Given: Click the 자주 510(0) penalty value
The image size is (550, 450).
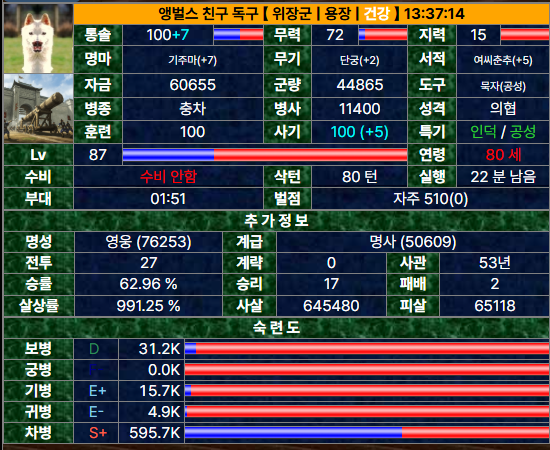Looking at the screenshot, I should click(x=430, y=199).
